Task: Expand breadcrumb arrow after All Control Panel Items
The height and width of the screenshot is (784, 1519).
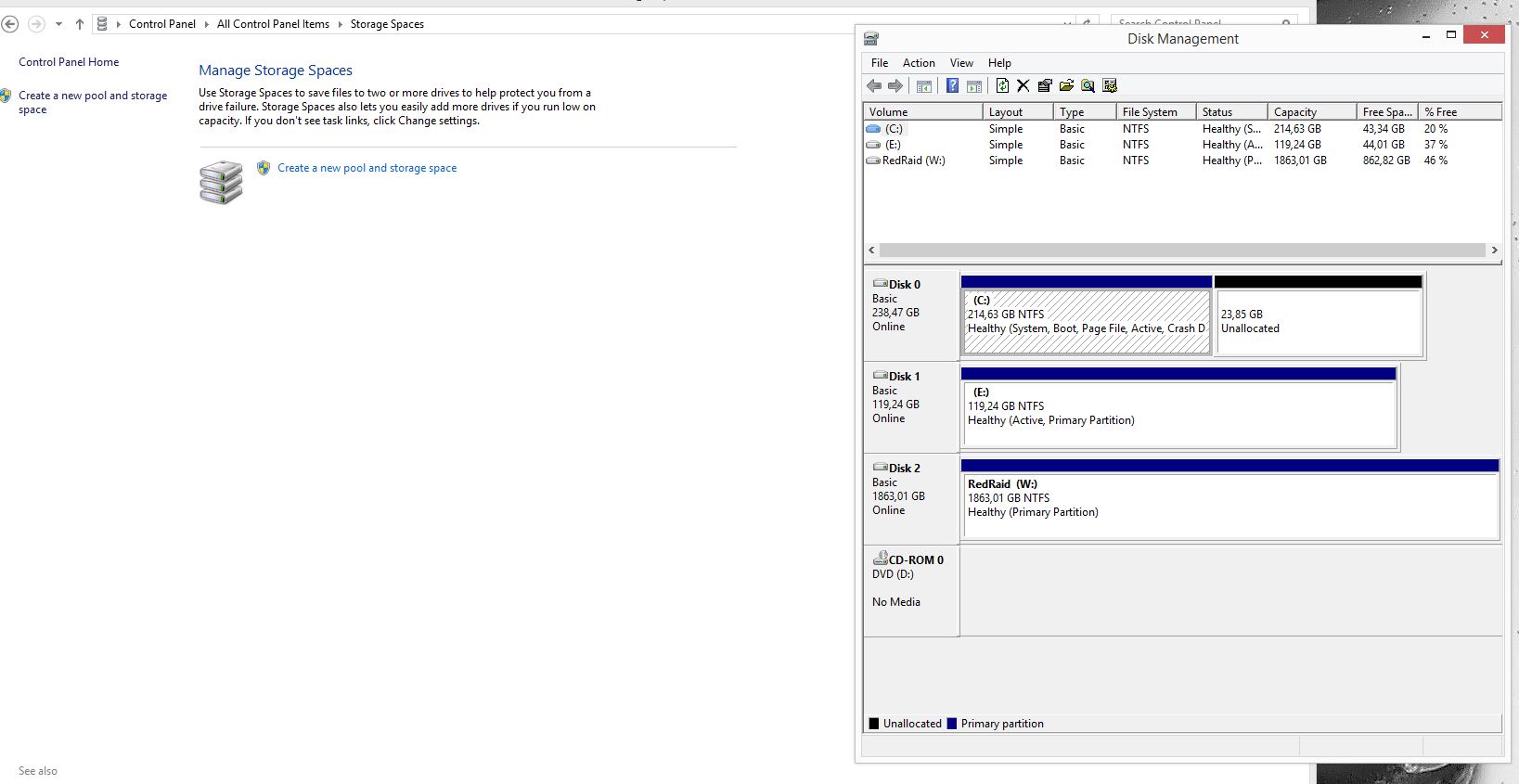Action: point(340,24)
